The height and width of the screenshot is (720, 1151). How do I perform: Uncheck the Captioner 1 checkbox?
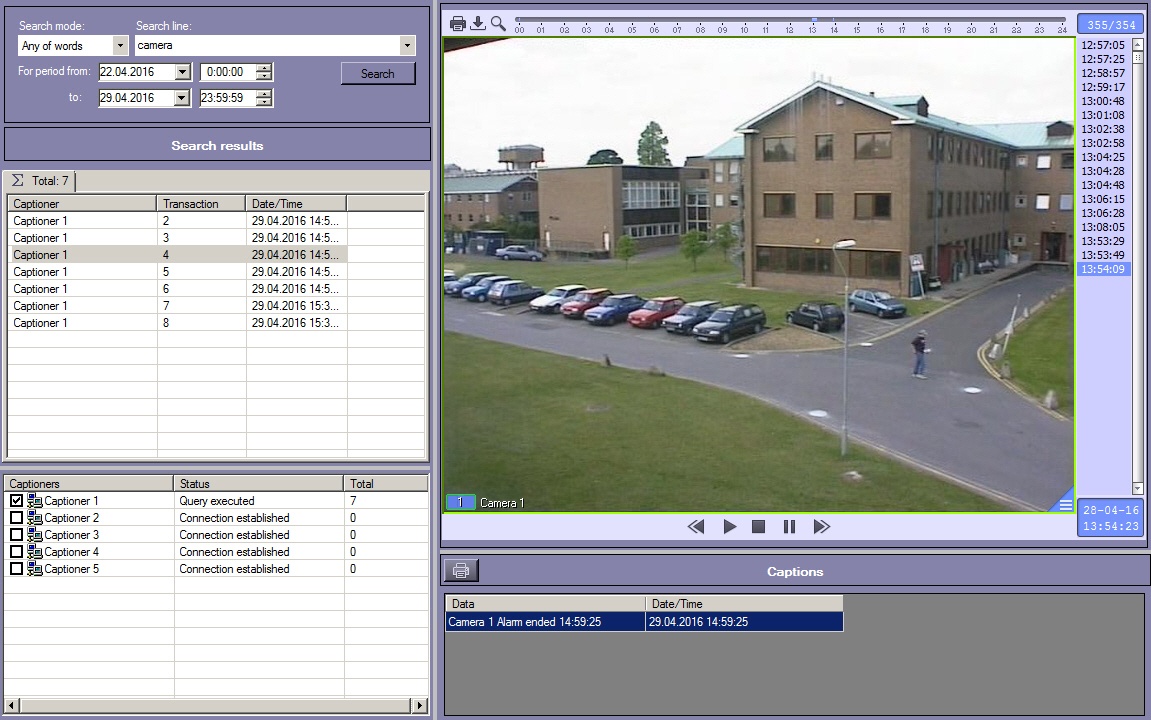(16, 501)
